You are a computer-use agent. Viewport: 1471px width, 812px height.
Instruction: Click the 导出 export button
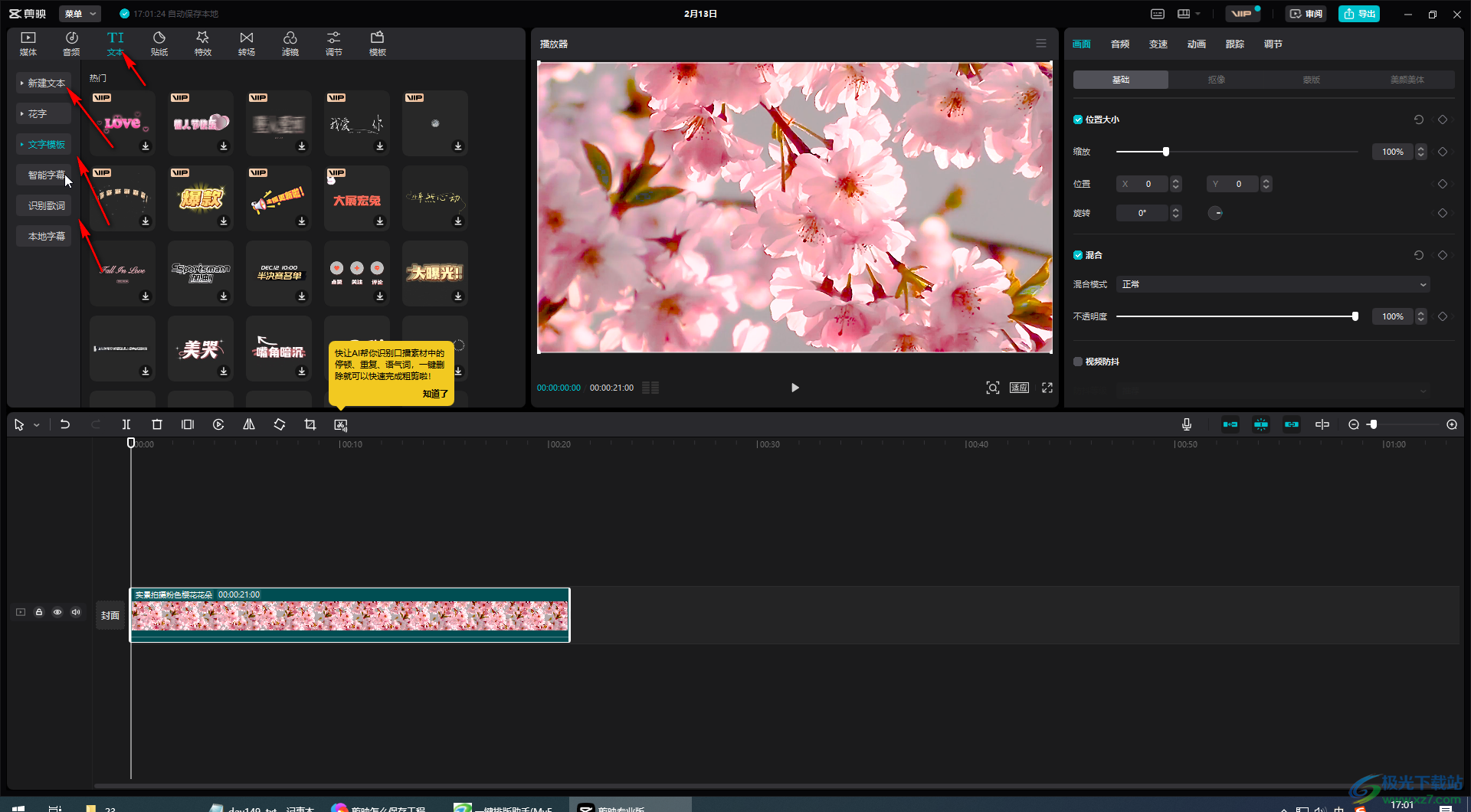[1359, 14]
